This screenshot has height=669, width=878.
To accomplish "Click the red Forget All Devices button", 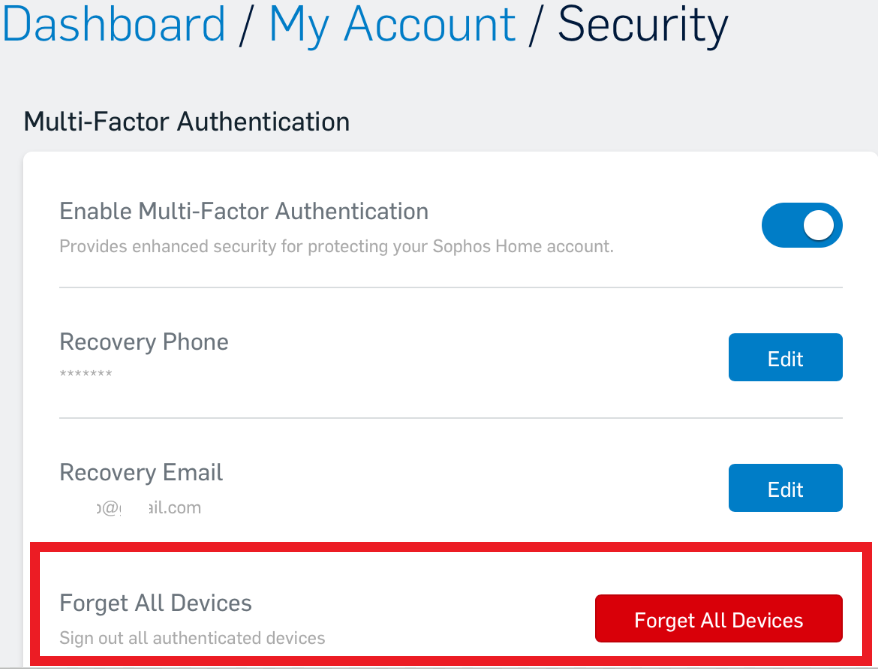I will tap(718, 620).
